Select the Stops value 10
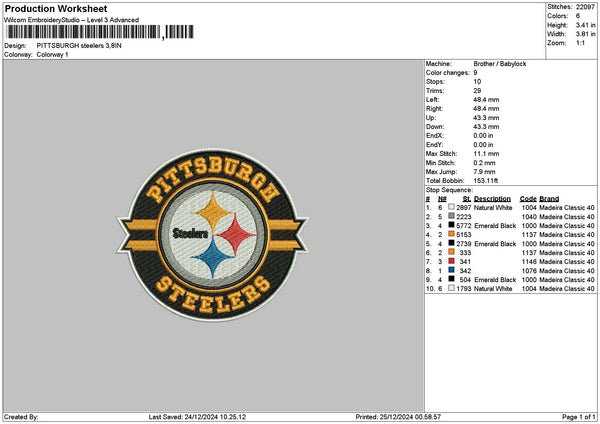Viewport: 600px width, 424px height. 477,82
